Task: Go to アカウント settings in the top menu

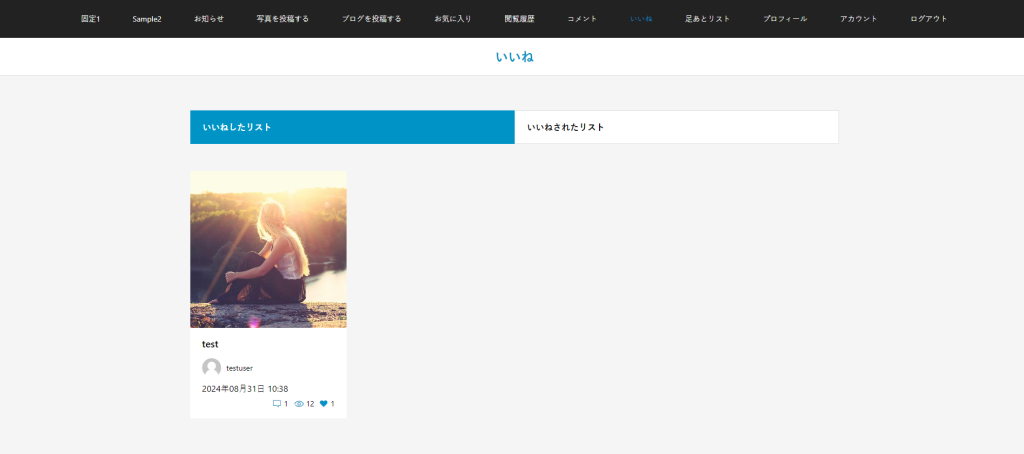Action: click(859, 19)
